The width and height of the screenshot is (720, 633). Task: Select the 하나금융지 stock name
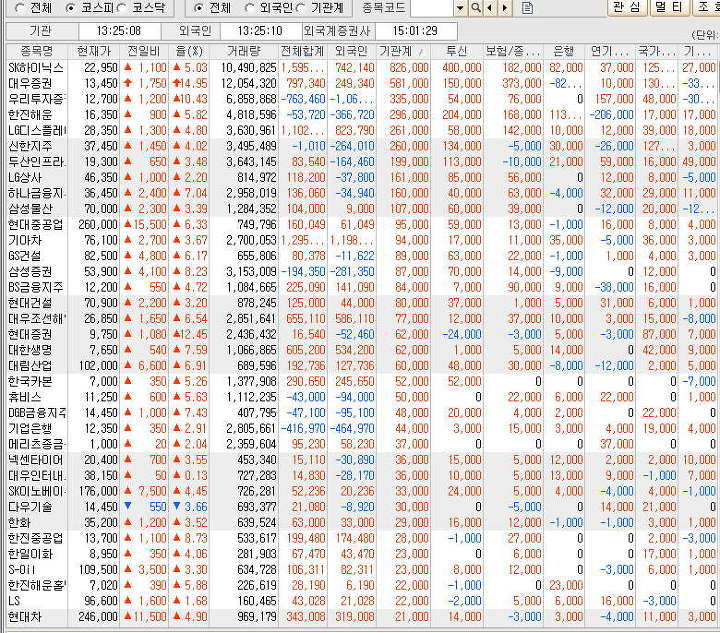[37, 193]
